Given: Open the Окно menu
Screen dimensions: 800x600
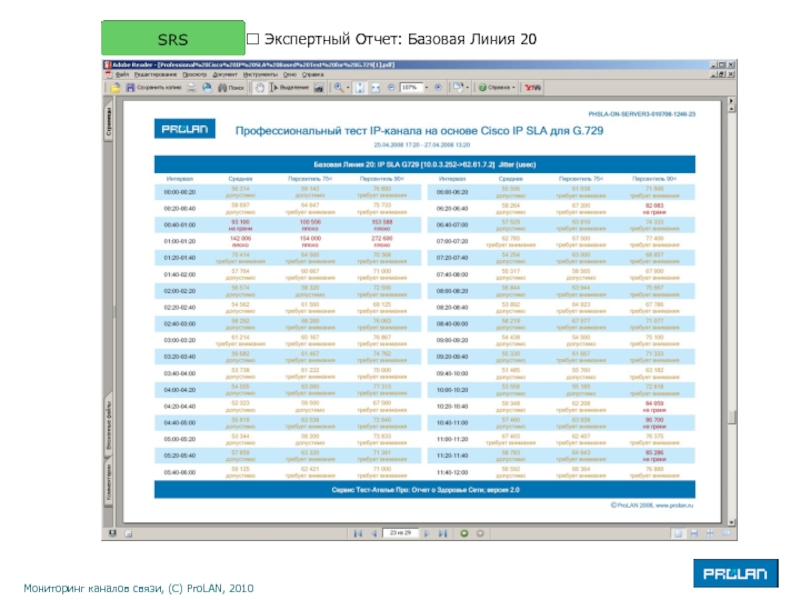Looking at the screenshot, I should coord(289,74).
